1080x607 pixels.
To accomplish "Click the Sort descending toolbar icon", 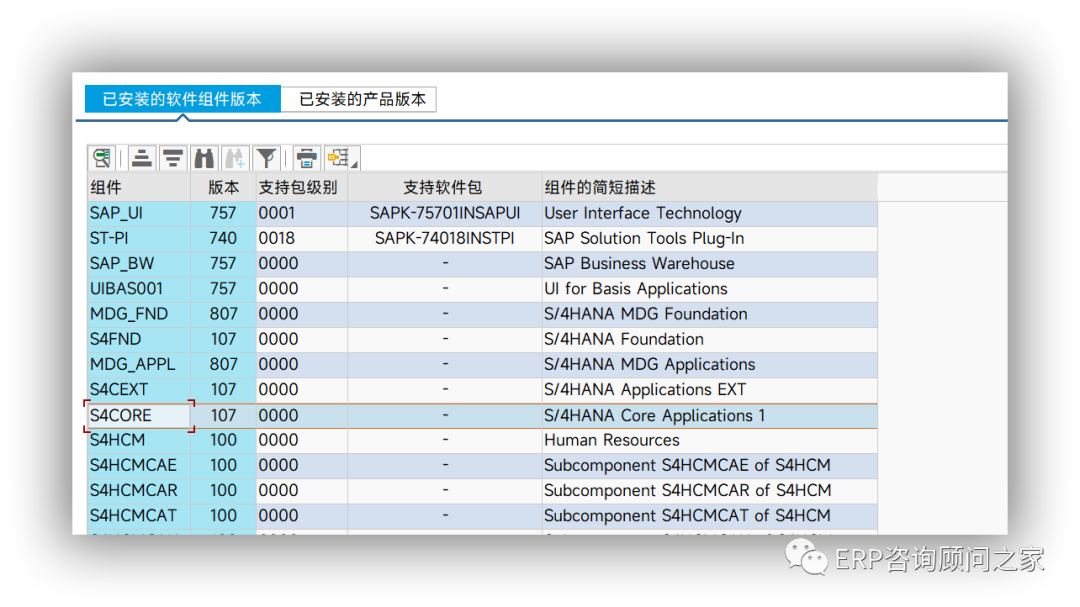I will [x=173, y=158].
